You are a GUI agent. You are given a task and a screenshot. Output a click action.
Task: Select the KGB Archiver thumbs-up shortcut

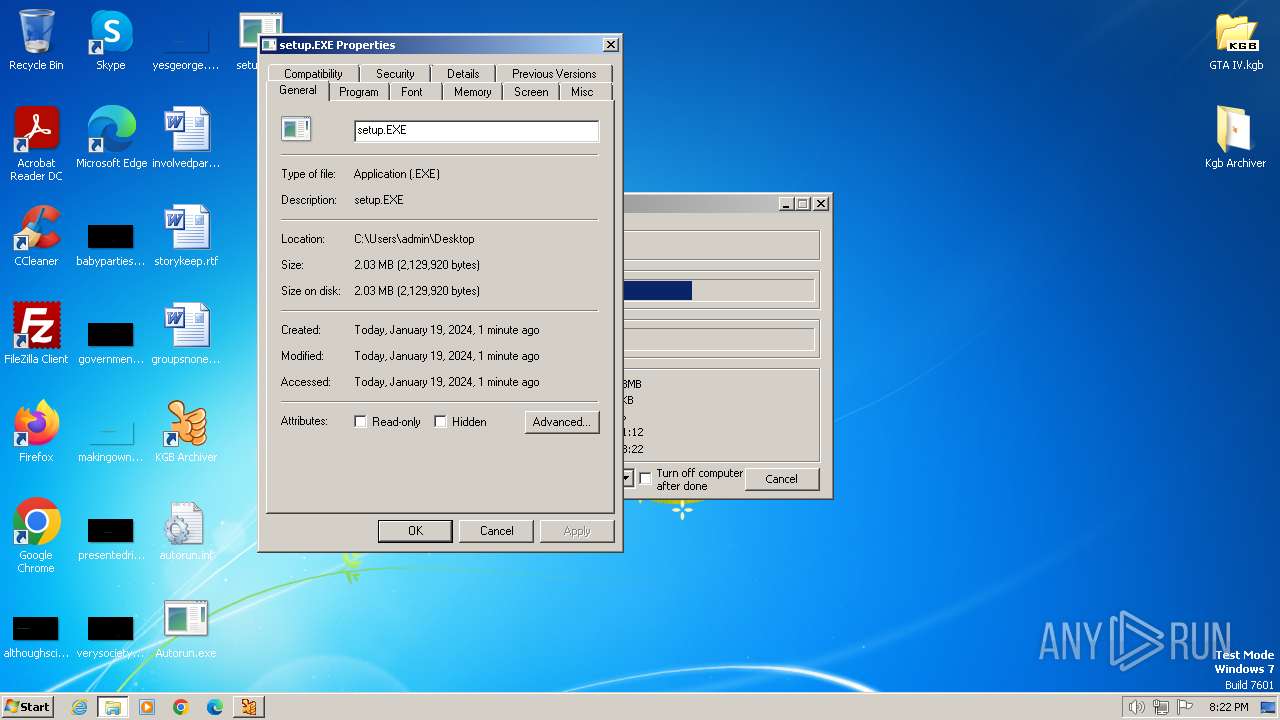(186, 432)
